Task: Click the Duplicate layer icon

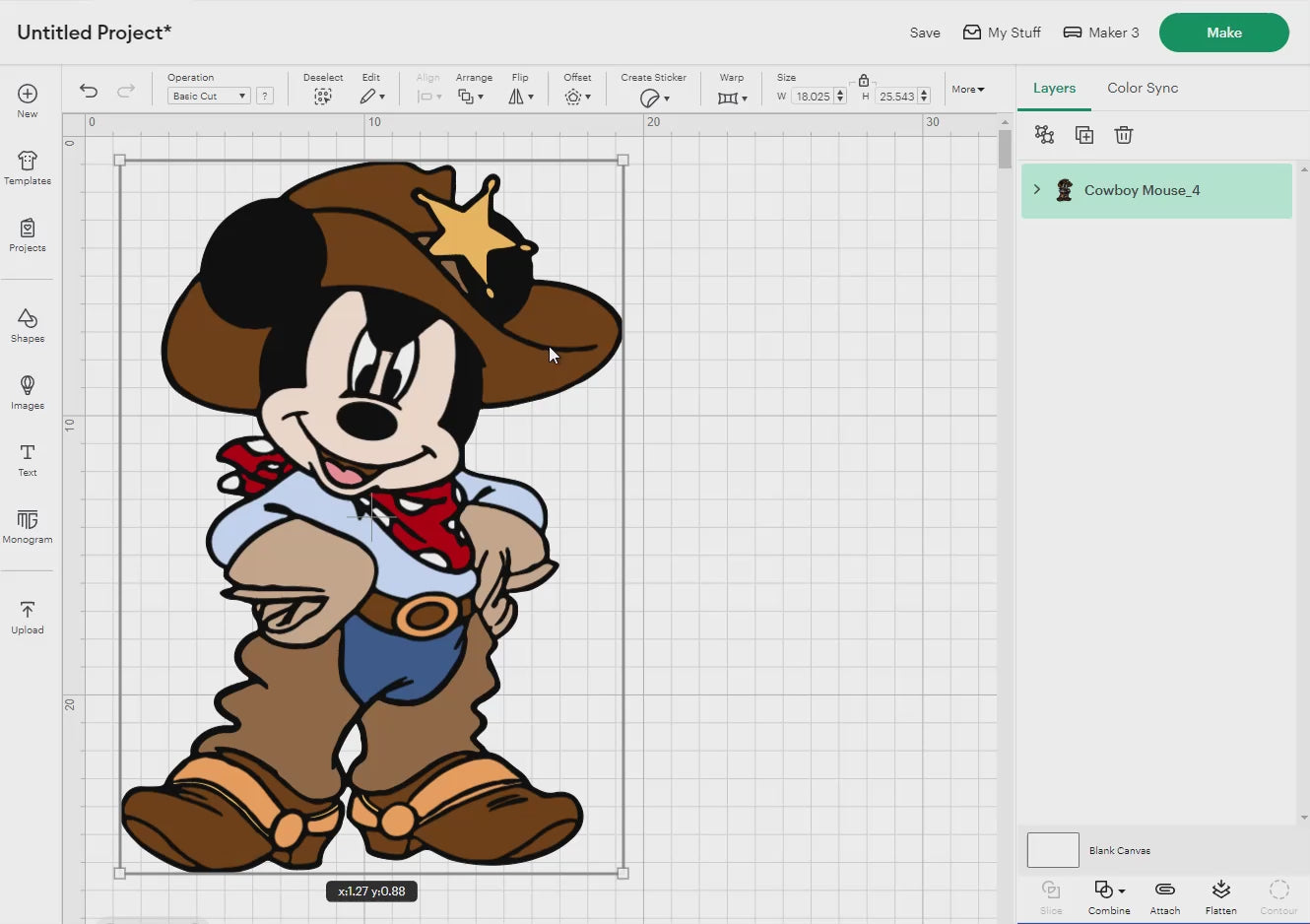Action: click(1083, 134)
